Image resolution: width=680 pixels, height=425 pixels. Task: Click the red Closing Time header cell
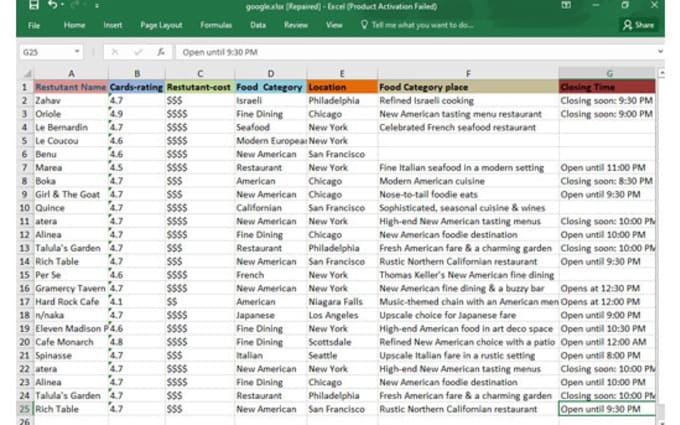(607, 87)
